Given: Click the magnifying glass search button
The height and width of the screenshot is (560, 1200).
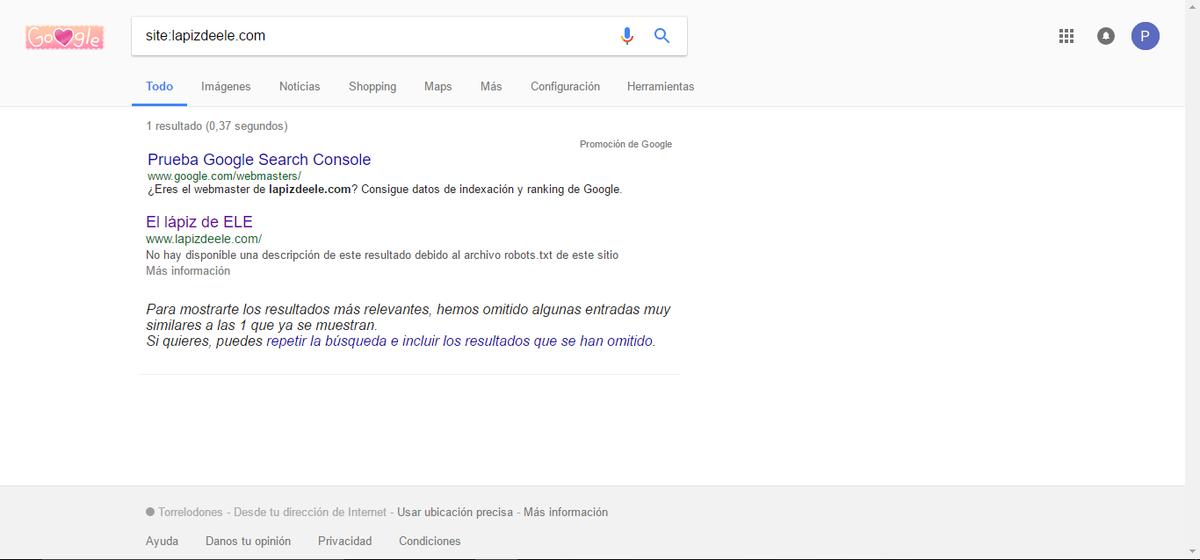Looking at the screenshot, I should pos(662,36).
